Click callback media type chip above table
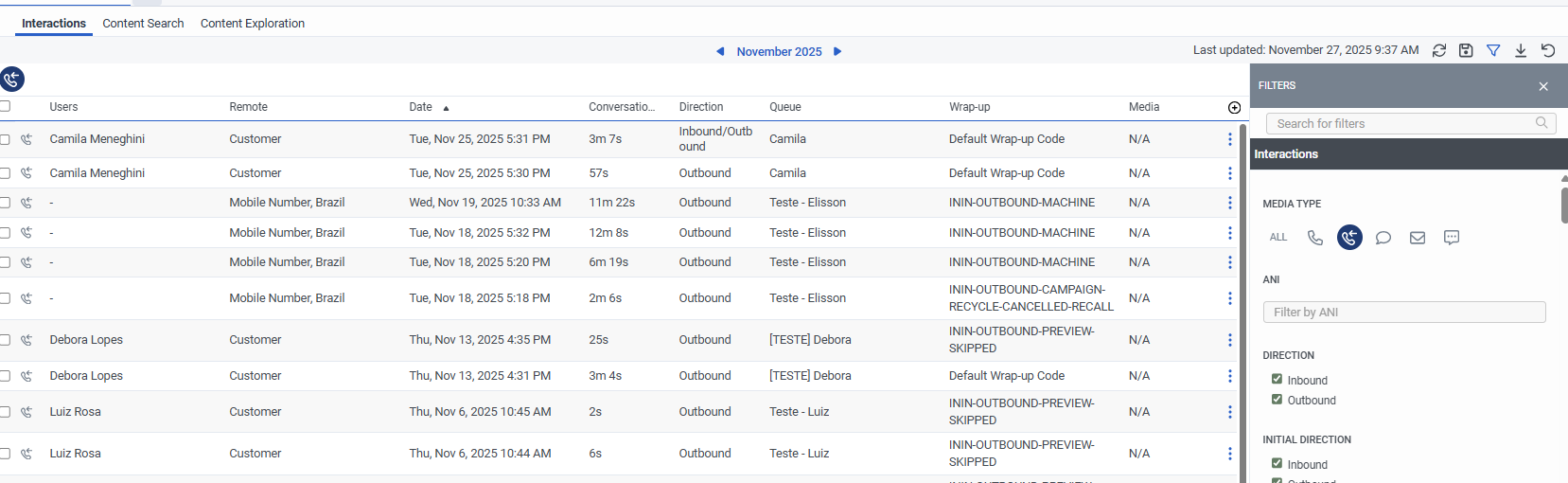1568x483 pixels. pyautogui.click(x=12, y=79)
